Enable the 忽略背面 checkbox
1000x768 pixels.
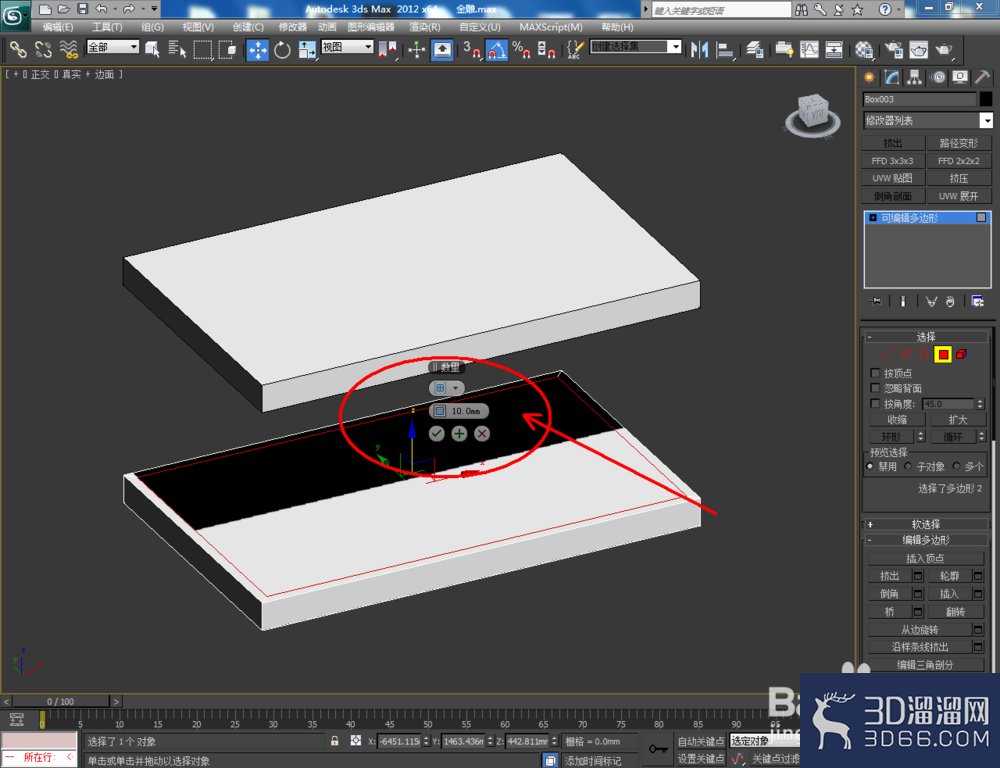[x=875, y=388]
